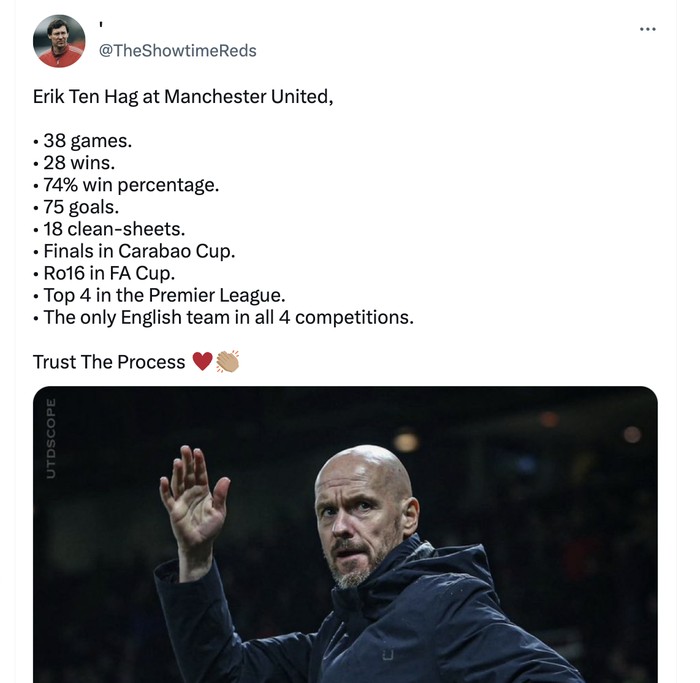Click the "38 games." bullet line
700x683 pixels.
87,141
